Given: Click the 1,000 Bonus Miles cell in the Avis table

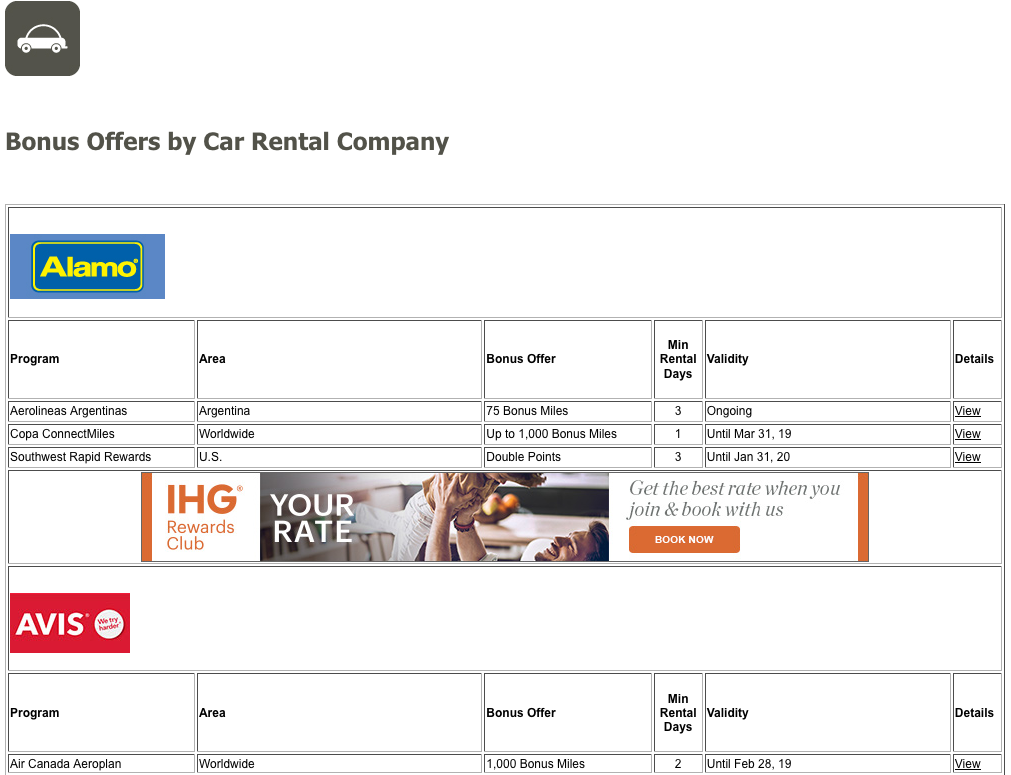Looking at the screenshot, I should [567, 763].
